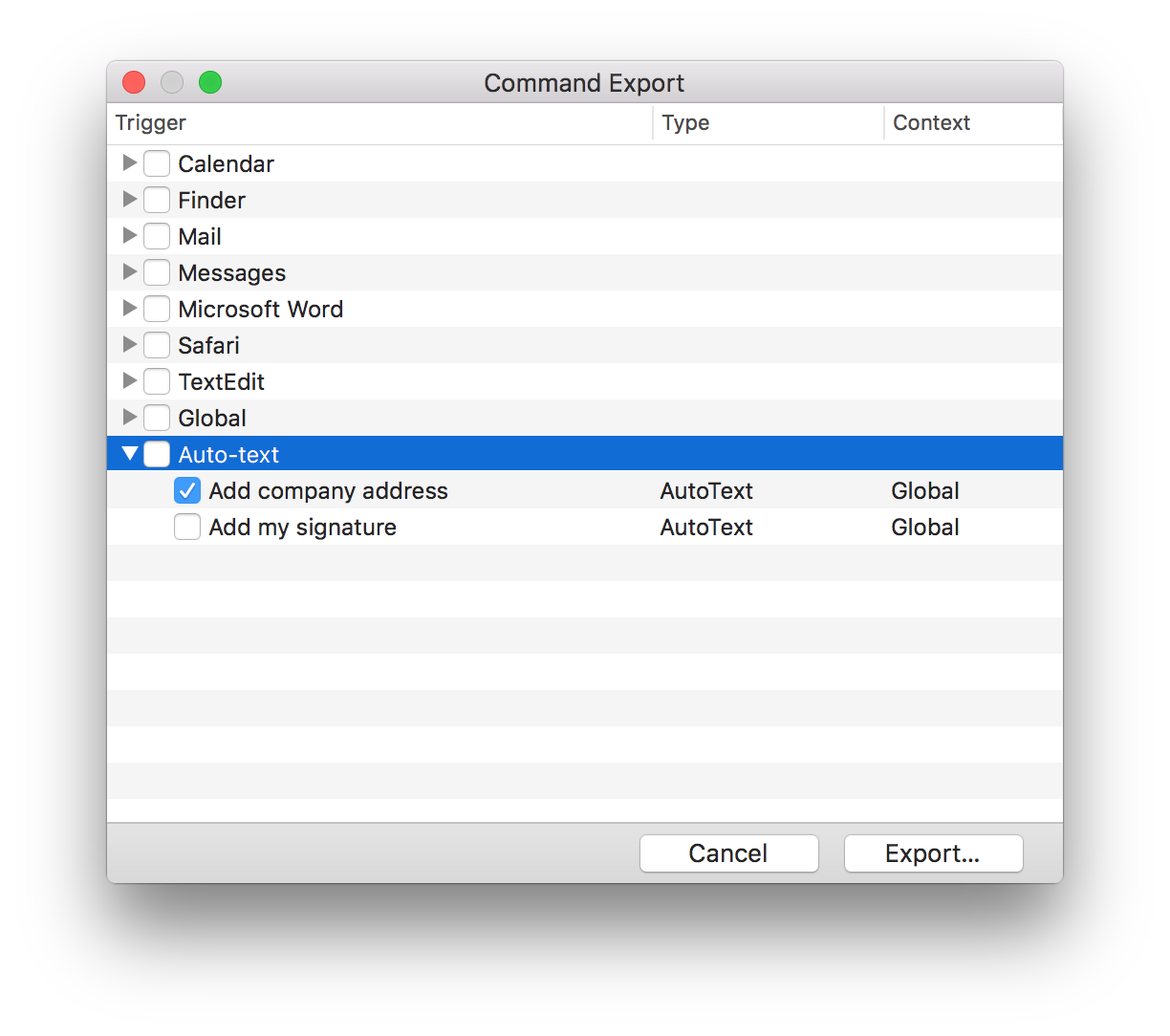1170x1036 pixels.
Task: Uncheck Add company address
Action: [x=187, y=490]
